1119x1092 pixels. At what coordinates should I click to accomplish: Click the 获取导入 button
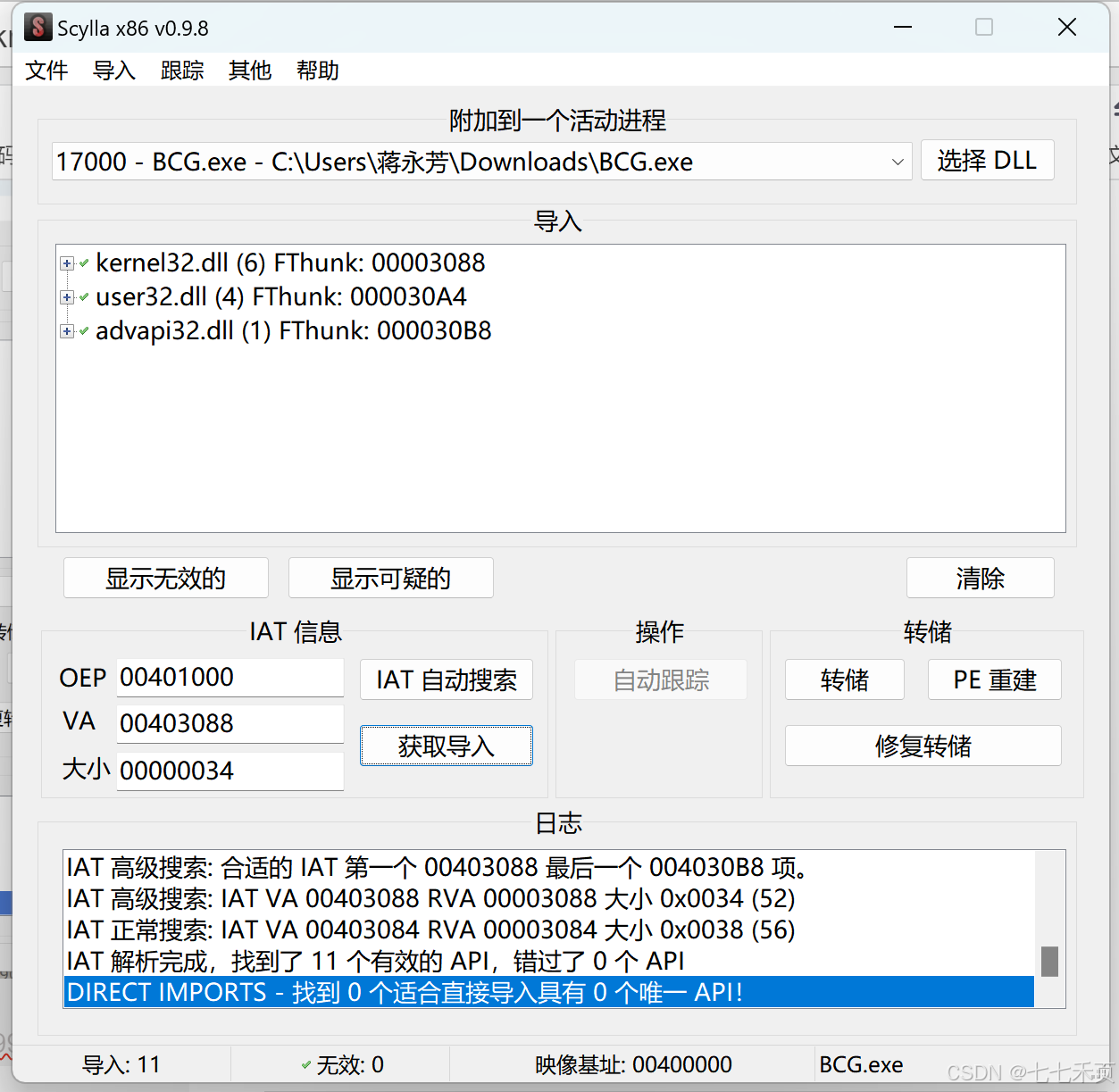447,746
